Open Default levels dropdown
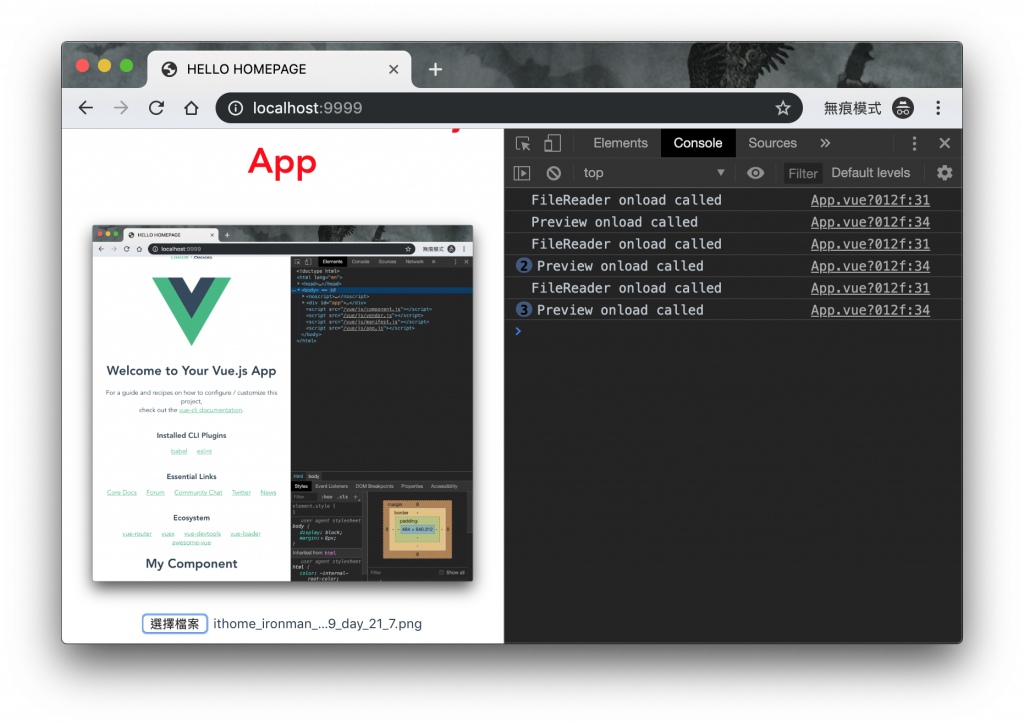The height and width of the screenshot is (725, 1024). pyautogui.click(x=871, y=173)
